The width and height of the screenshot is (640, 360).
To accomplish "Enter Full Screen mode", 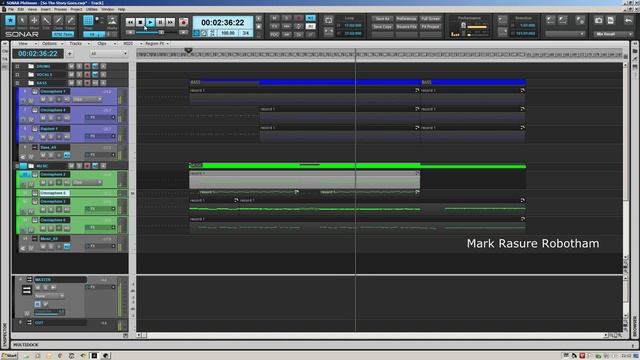I will 431,19.
